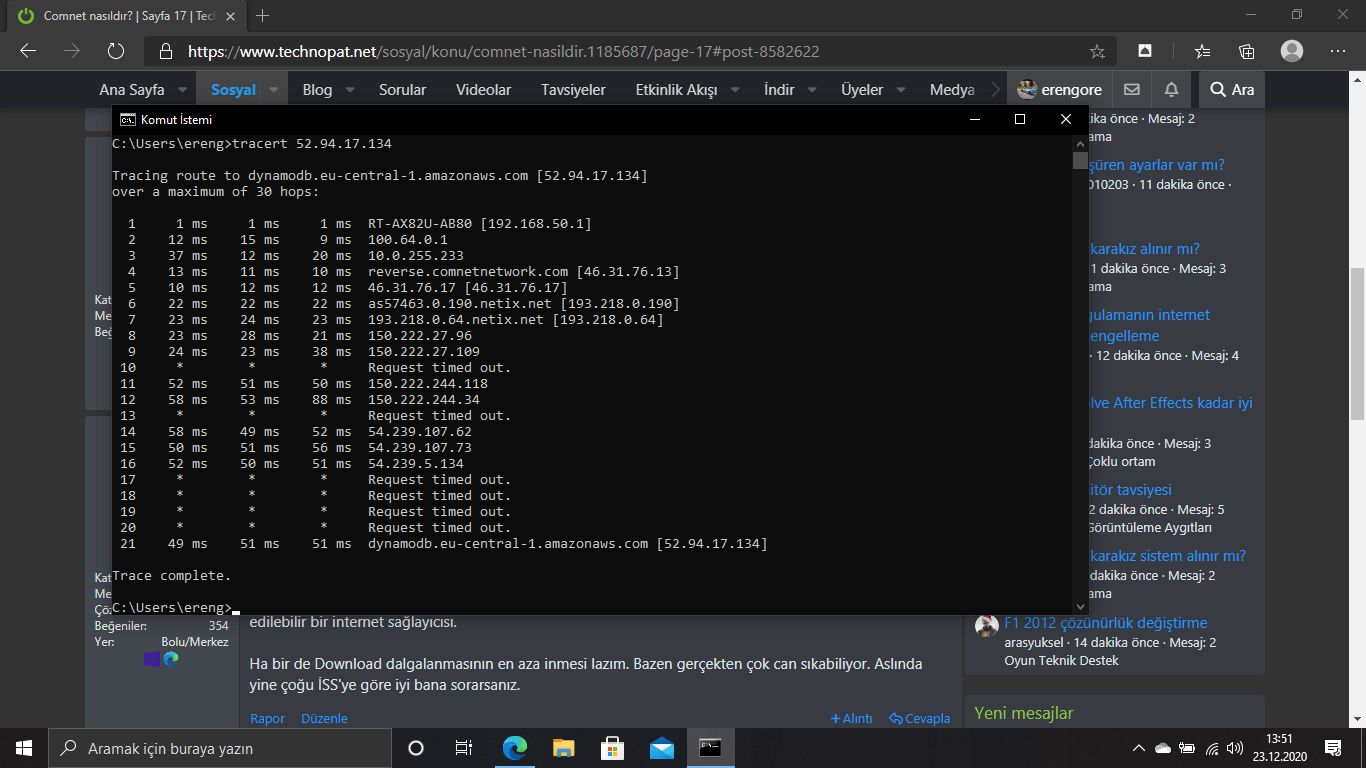Open the Tavsiyeler nav item
Screen dimensions: 1366x768
click(x=573, y=89)
